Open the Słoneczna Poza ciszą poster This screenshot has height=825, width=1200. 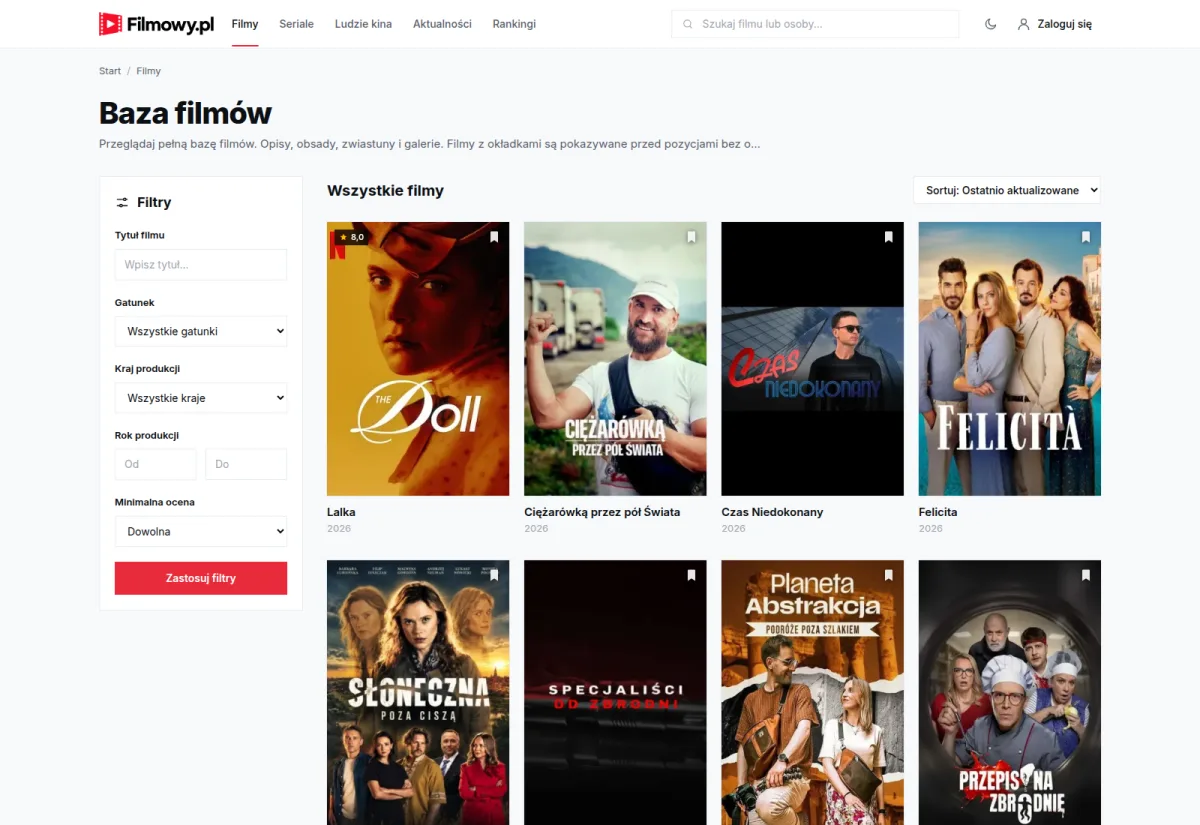pos(418,692)
